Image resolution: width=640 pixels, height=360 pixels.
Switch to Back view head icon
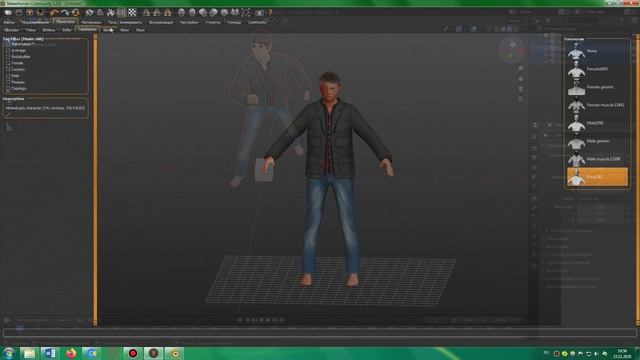(192, 13)
